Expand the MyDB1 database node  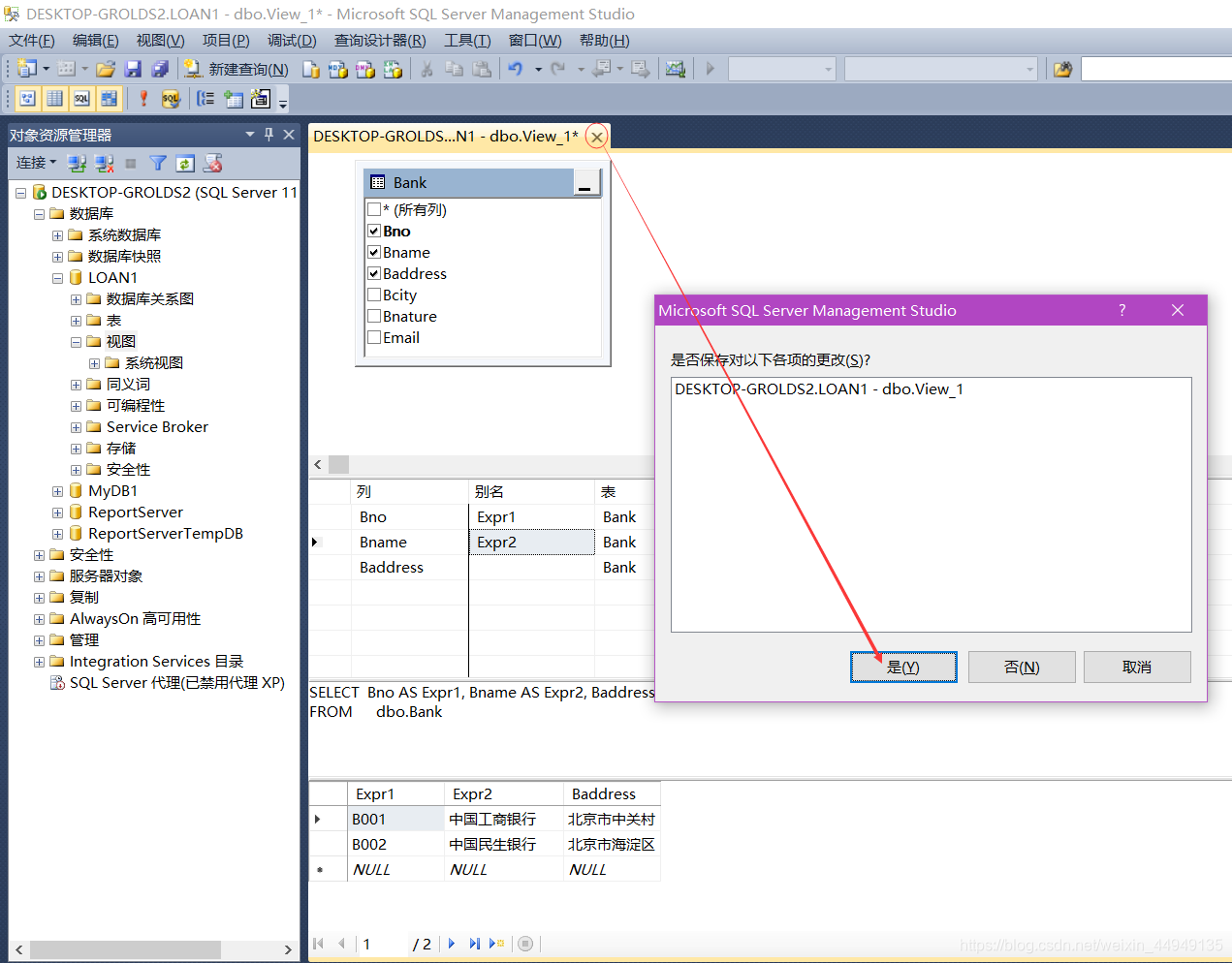[x=57, y=491]
